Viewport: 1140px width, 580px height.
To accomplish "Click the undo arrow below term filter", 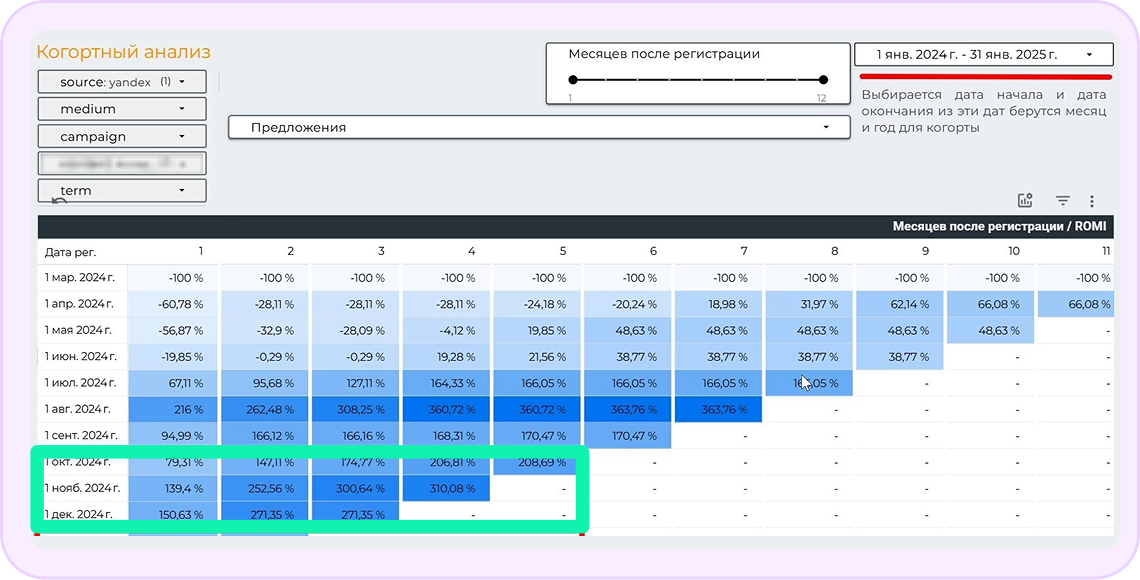I will coord(59,203).
